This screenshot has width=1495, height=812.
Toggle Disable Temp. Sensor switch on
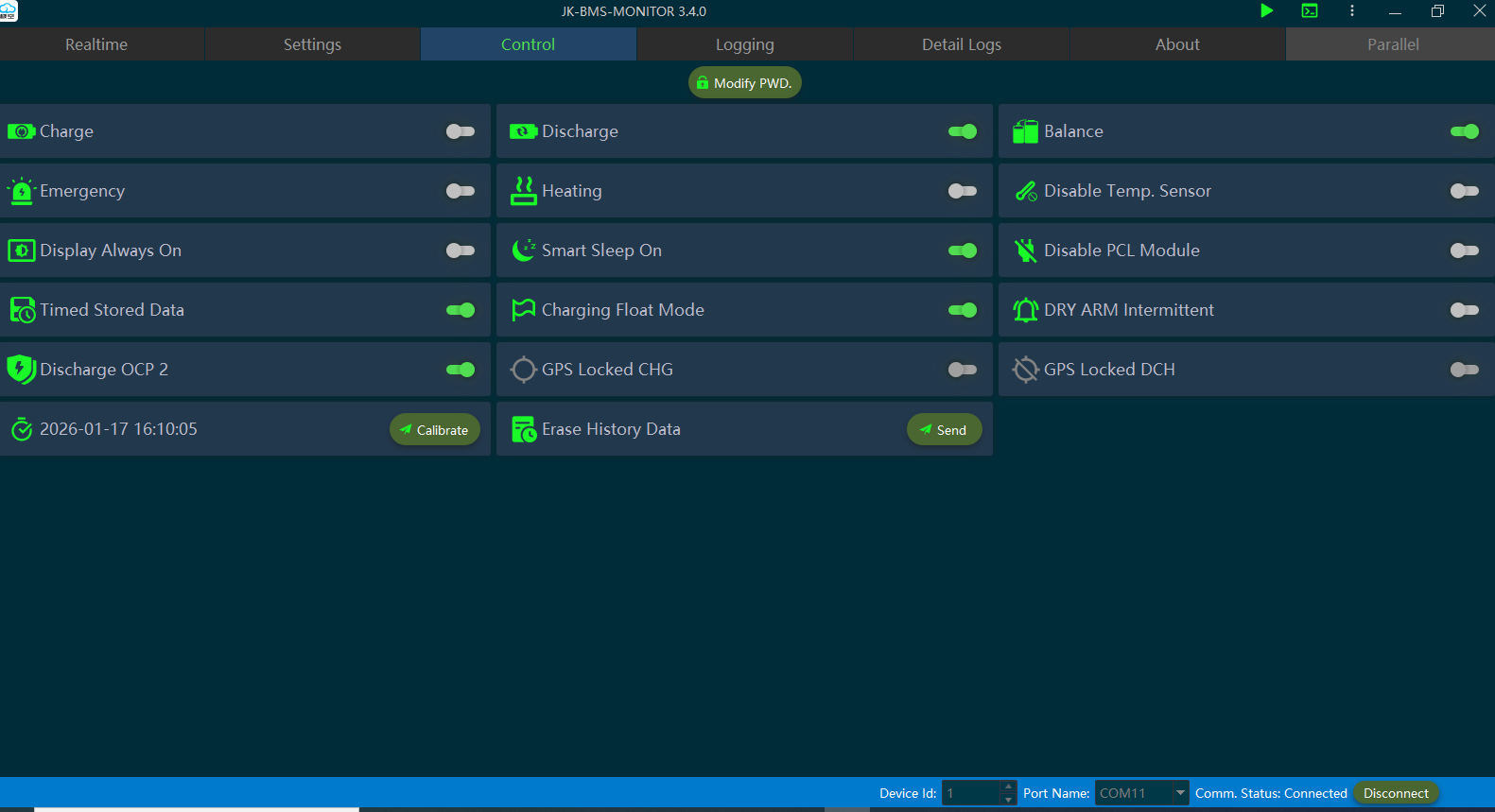1464,191
